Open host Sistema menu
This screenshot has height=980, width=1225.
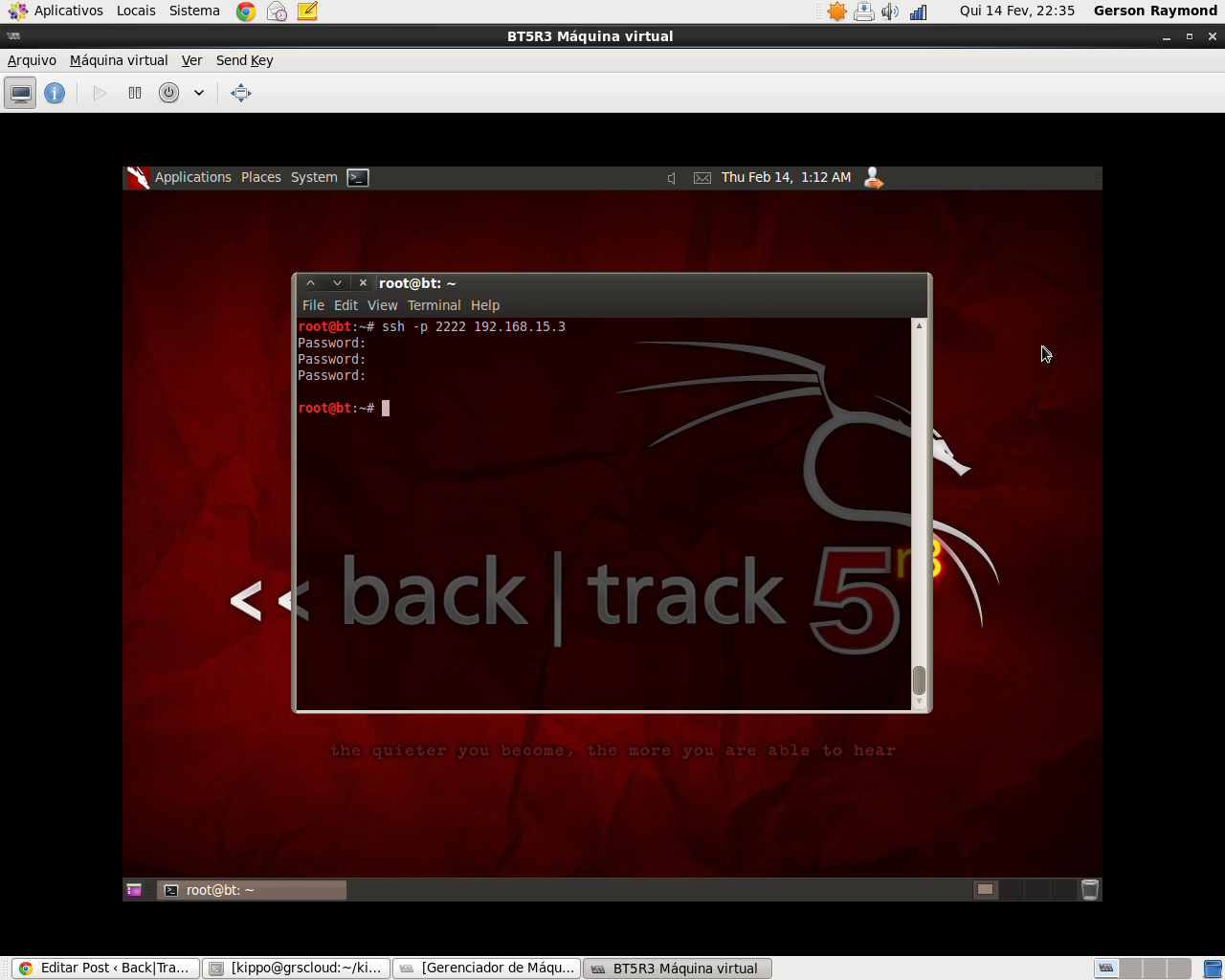pos(194,11)
